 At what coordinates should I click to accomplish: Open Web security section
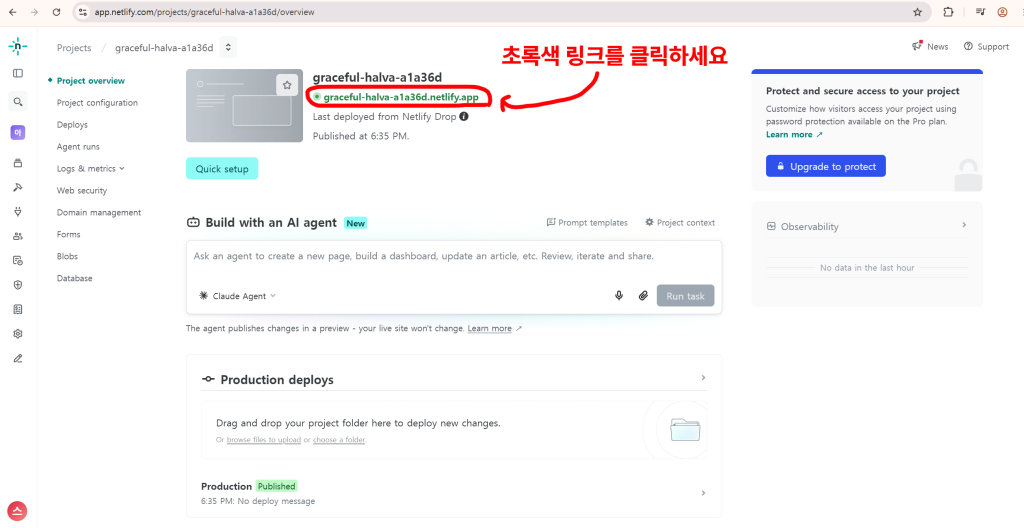82,190
